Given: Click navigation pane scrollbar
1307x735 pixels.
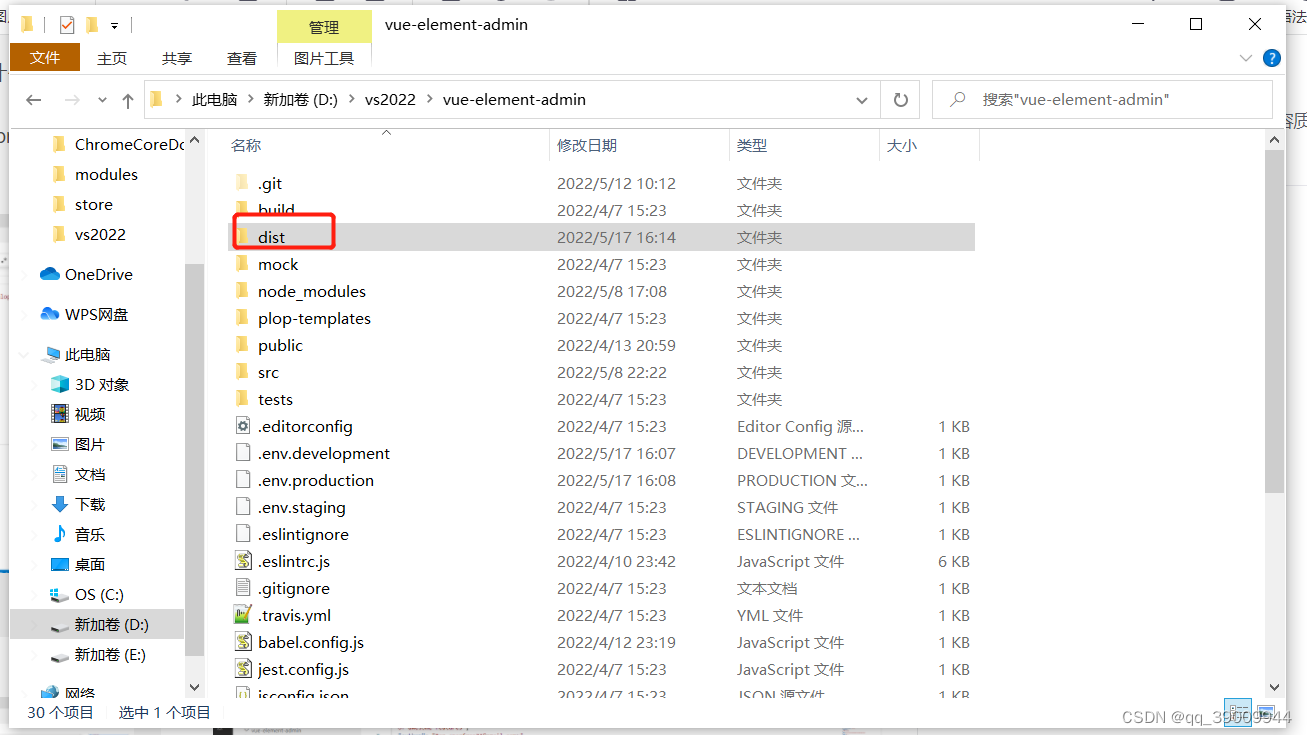Looking at the screenshot, I should point(195,459).
